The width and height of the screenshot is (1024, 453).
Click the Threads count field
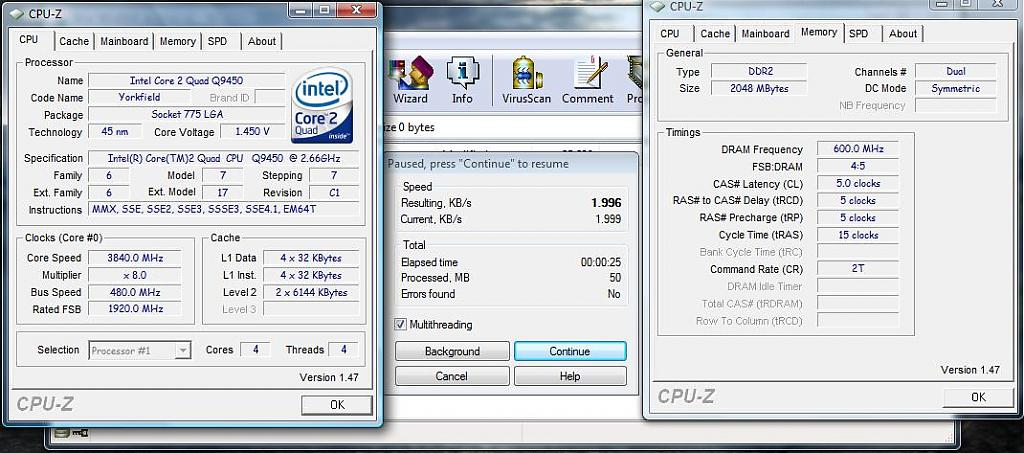click(x=344, y=350)
